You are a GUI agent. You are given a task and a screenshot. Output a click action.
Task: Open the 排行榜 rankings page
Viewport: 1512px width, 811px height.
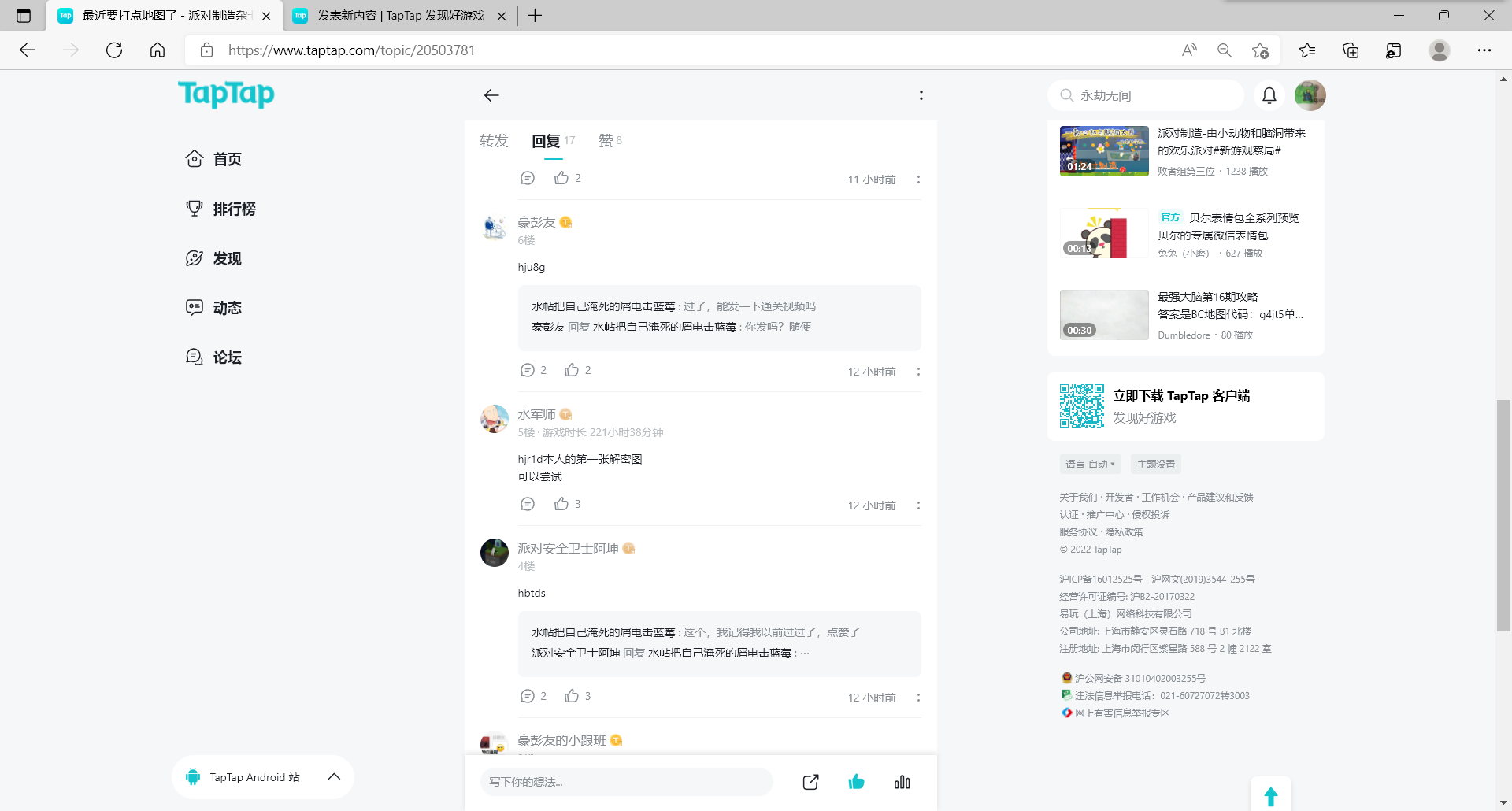coord(220,209)
